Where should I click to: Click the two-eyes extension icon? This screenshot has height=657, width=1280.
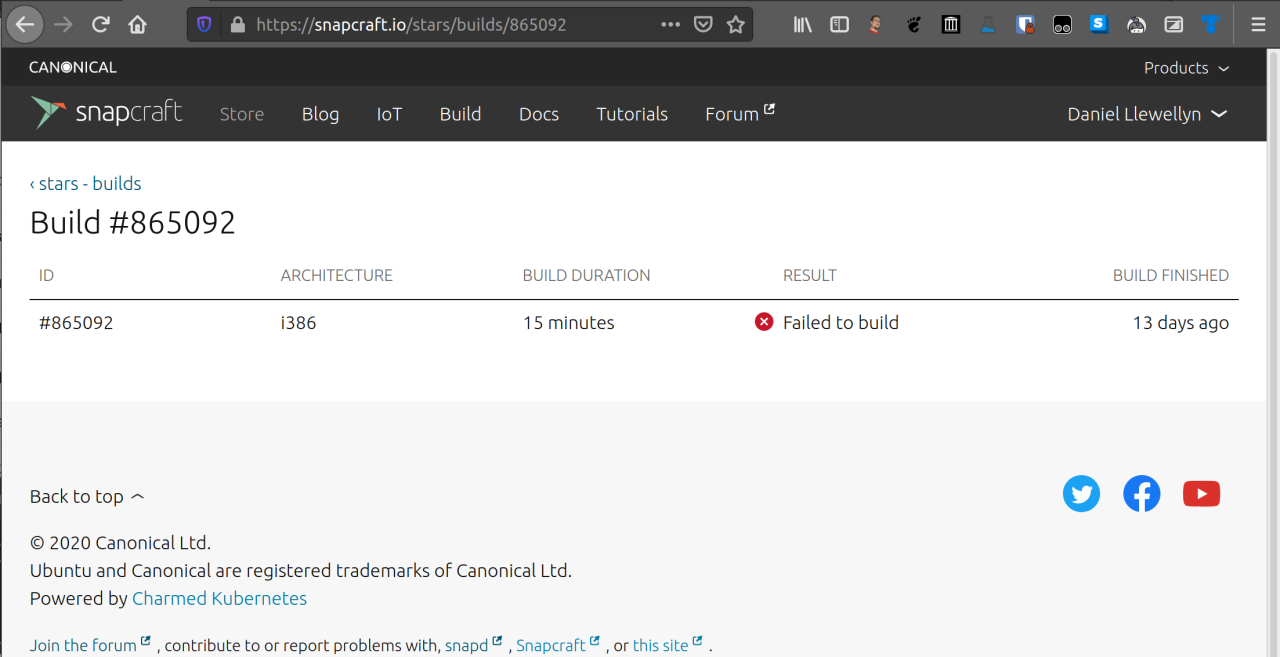click(1062, 24)
